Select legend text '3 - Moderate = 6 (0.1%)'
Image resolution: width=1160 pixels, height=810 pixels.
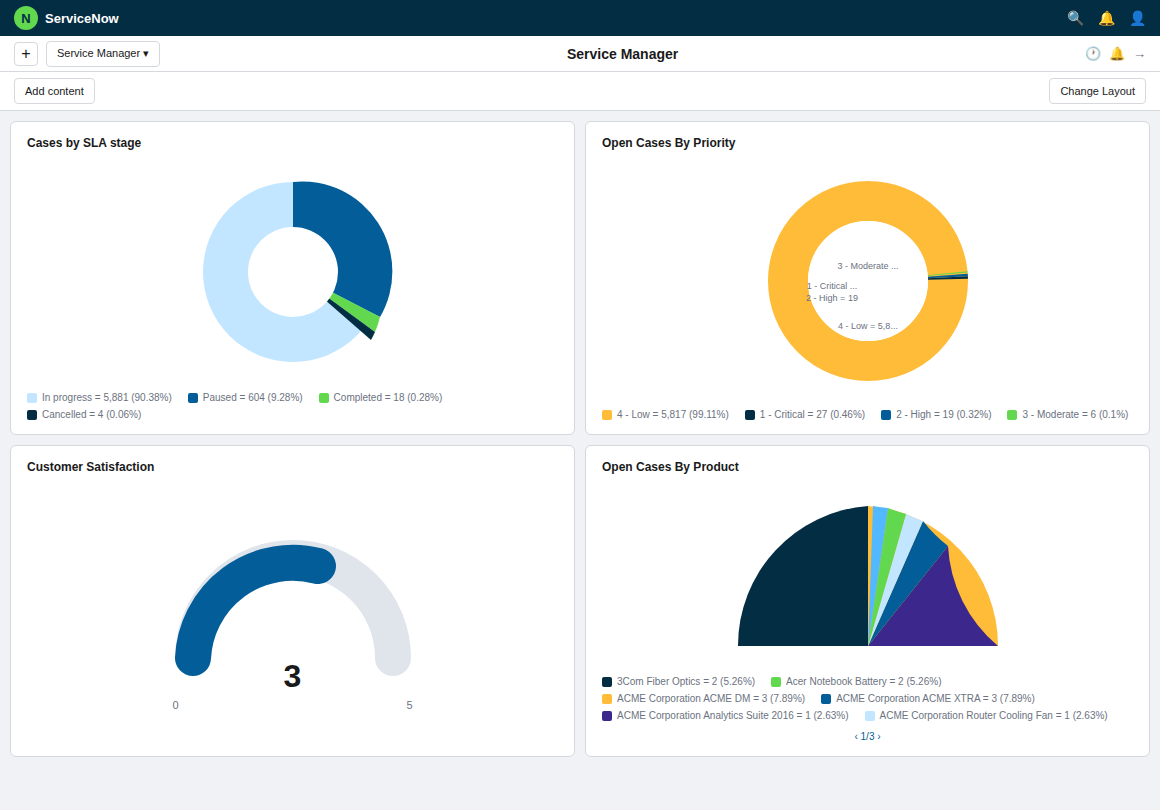pos(1075,414)
